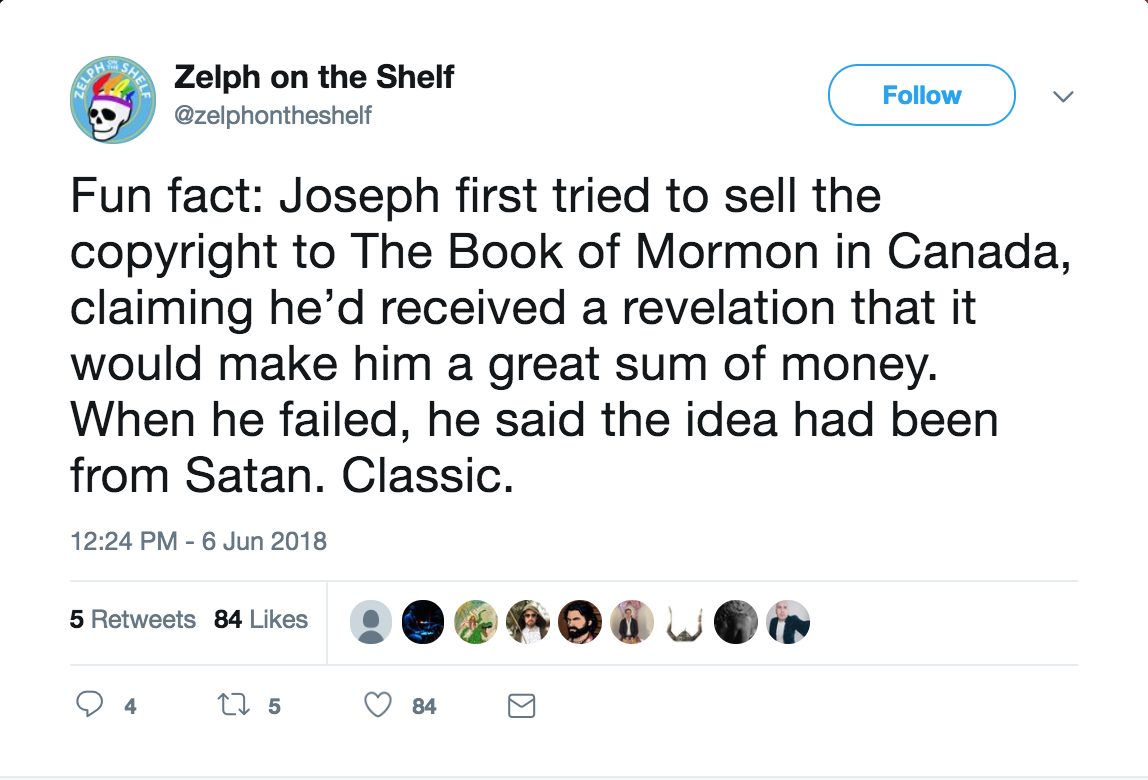This screenshot has width=1148, height=780.
Task: Visit the @zelphontheshelf handle link
Action: tap(272, 115)
